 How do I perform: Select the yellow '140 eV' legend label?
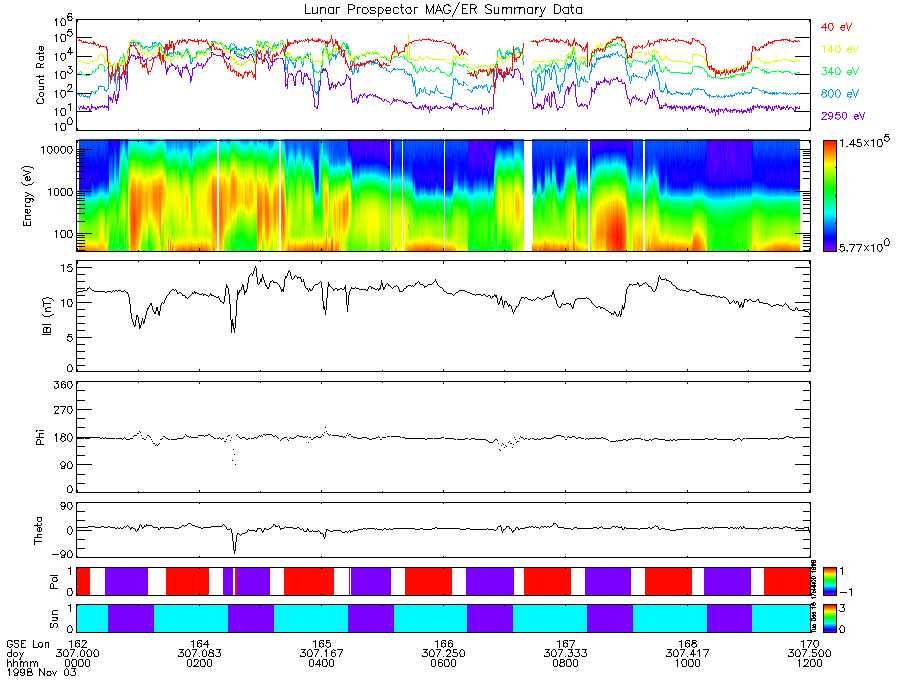click(840, 49)
